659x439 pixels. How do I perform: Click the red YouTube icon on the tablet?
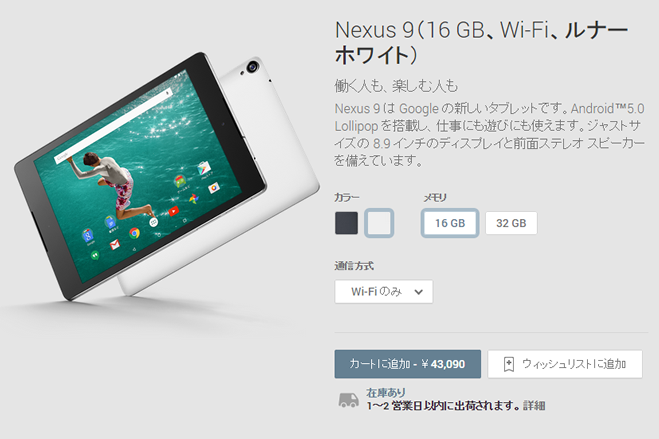173,210
